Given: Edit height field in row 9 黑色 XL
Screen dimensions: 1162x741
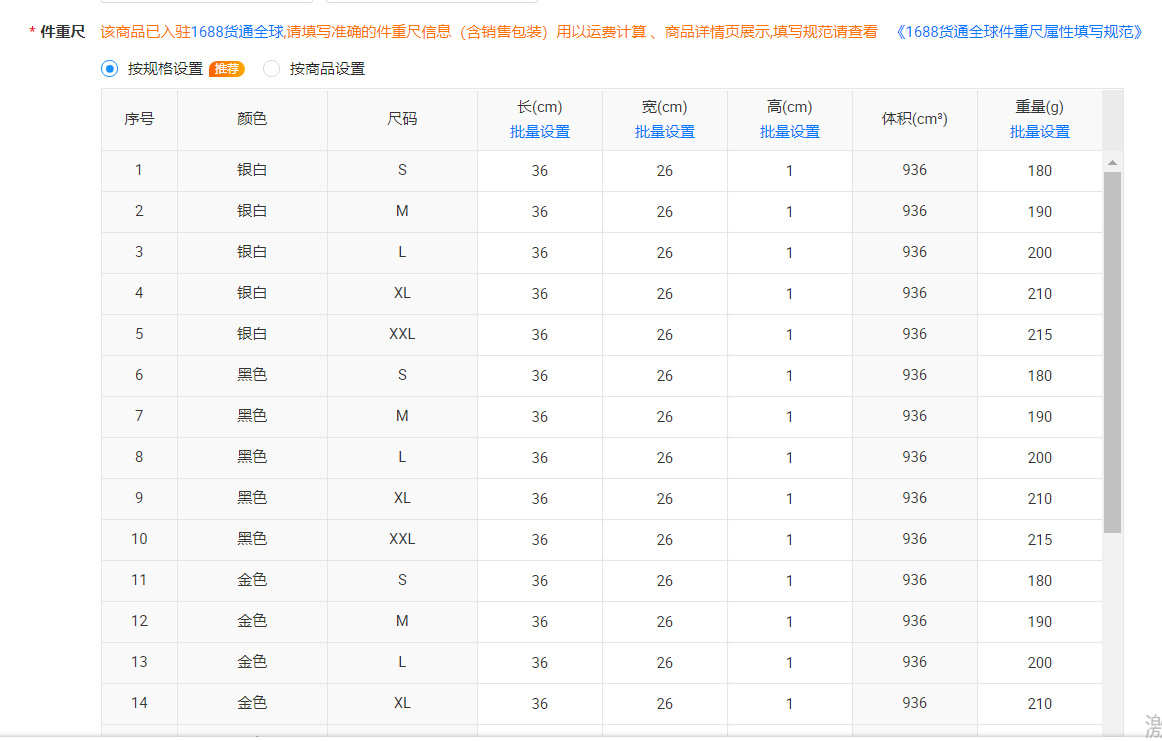Looking at the screenshot, I should tap(789, 499).
